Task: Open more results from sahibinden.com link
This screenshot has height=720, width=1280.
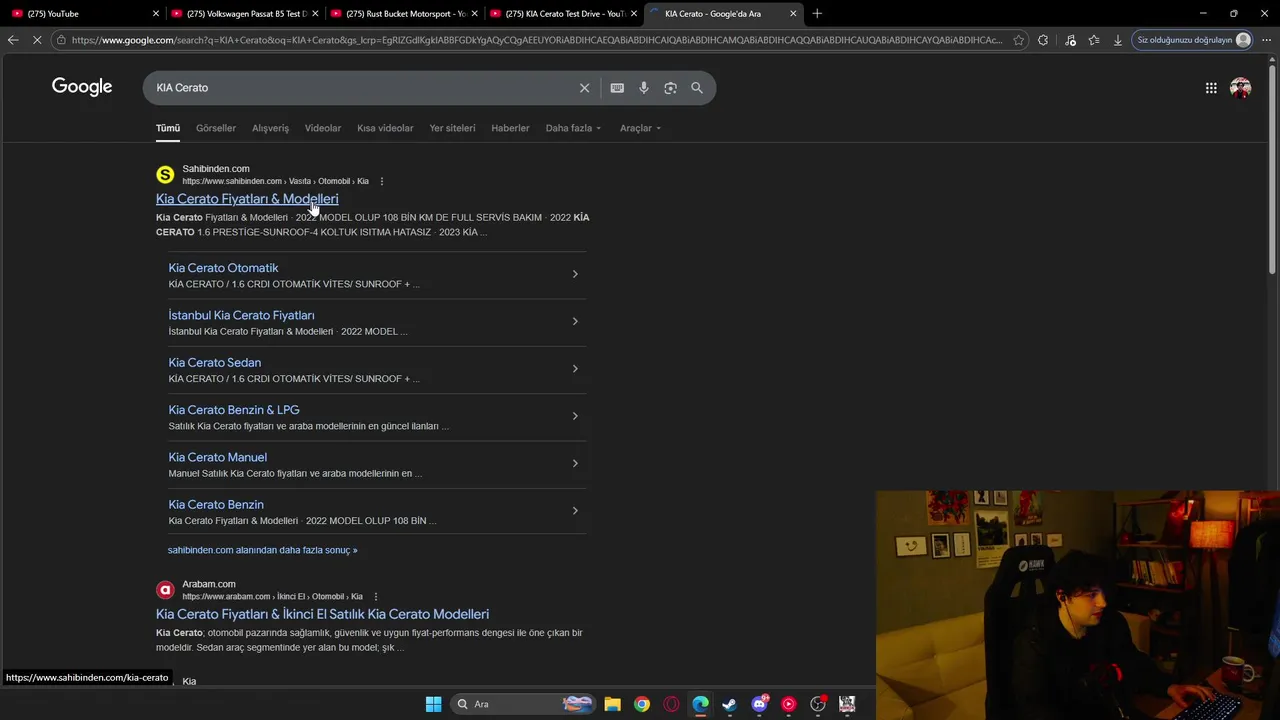Action: (x=262, y=550)
